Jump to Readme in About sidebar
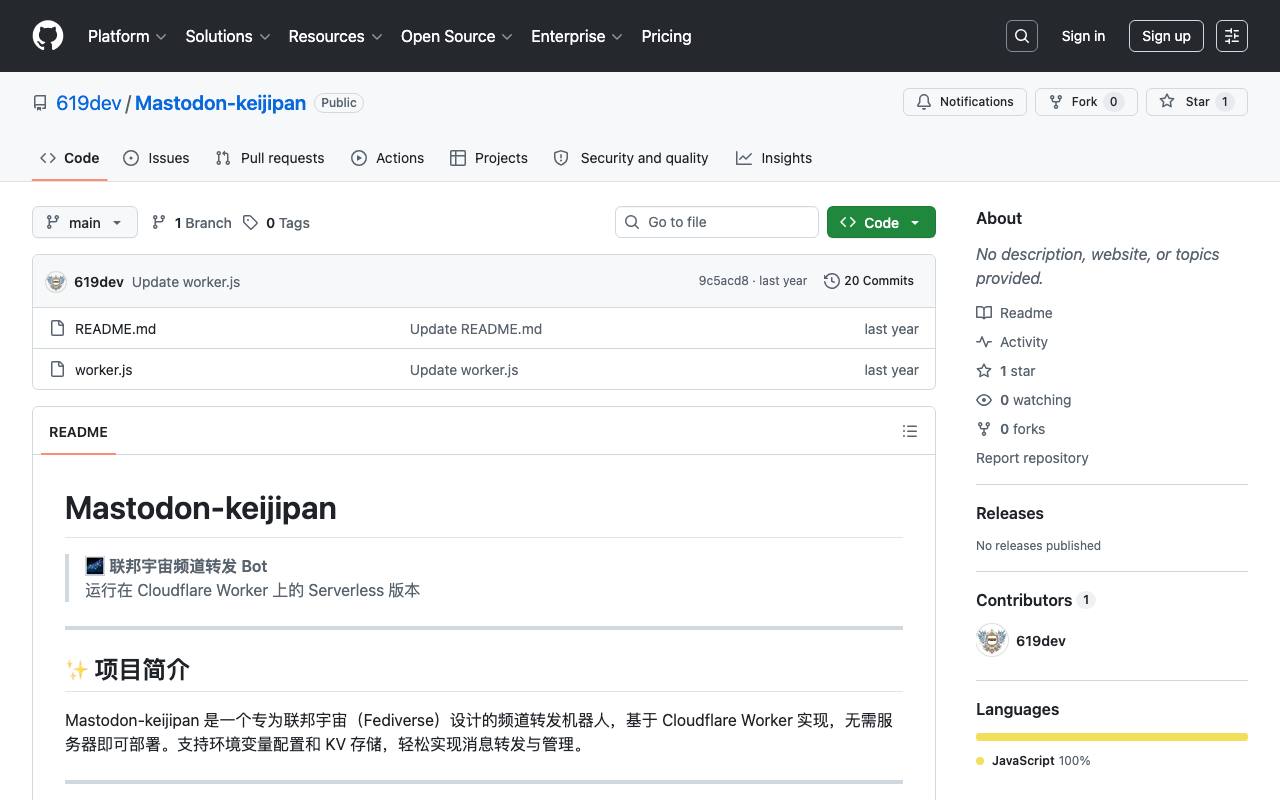This screenshot has width=1280, height=800. [x=1014, y=313]
